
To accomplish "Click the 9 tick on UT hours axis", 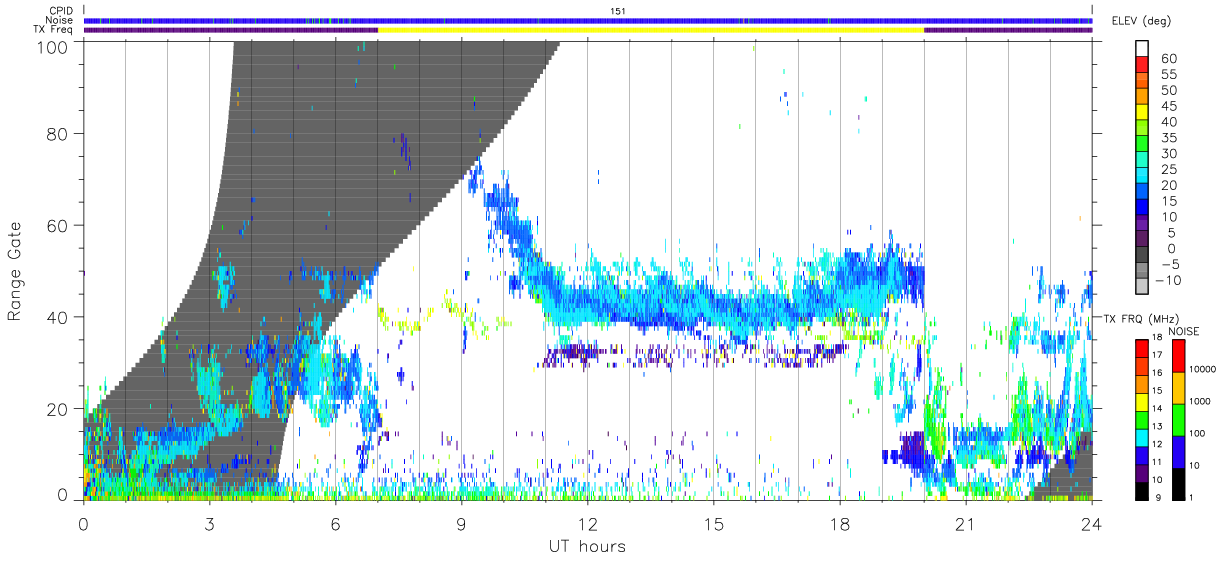I will 462,525.
